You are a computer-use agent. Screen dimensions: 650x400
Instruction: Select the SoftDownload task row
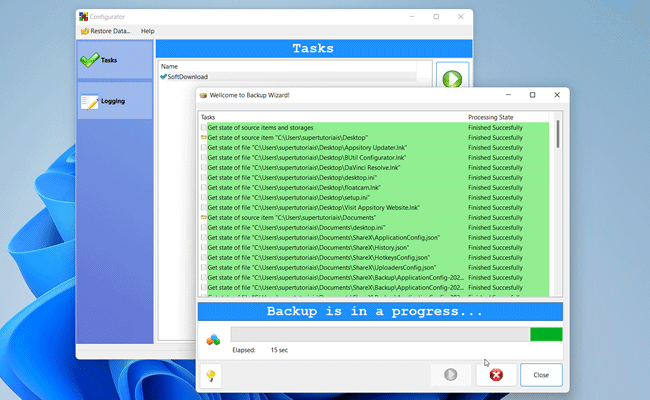[288, 77]
